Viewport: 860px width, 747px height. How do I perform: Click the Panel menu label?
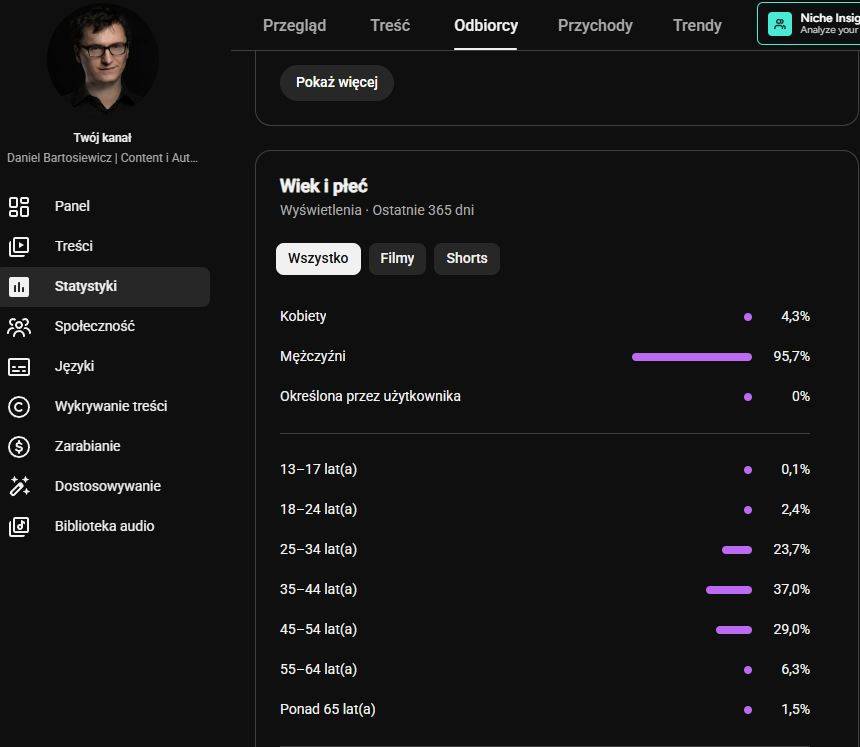click(72, 206)
